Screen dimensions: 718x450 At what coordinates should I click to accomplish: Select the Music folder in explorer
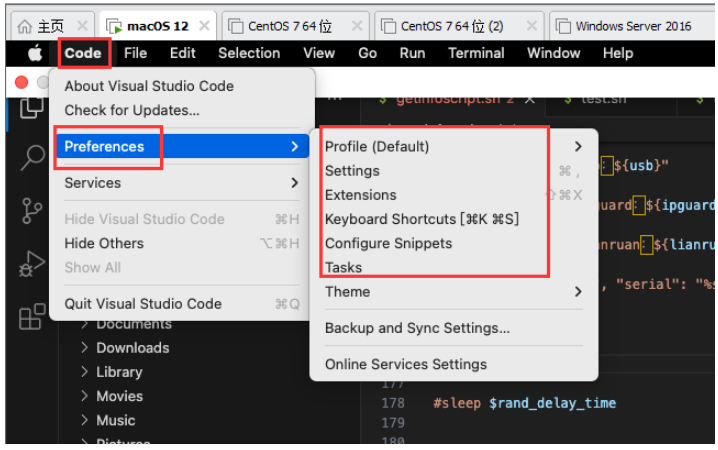(x=116, y=421)
